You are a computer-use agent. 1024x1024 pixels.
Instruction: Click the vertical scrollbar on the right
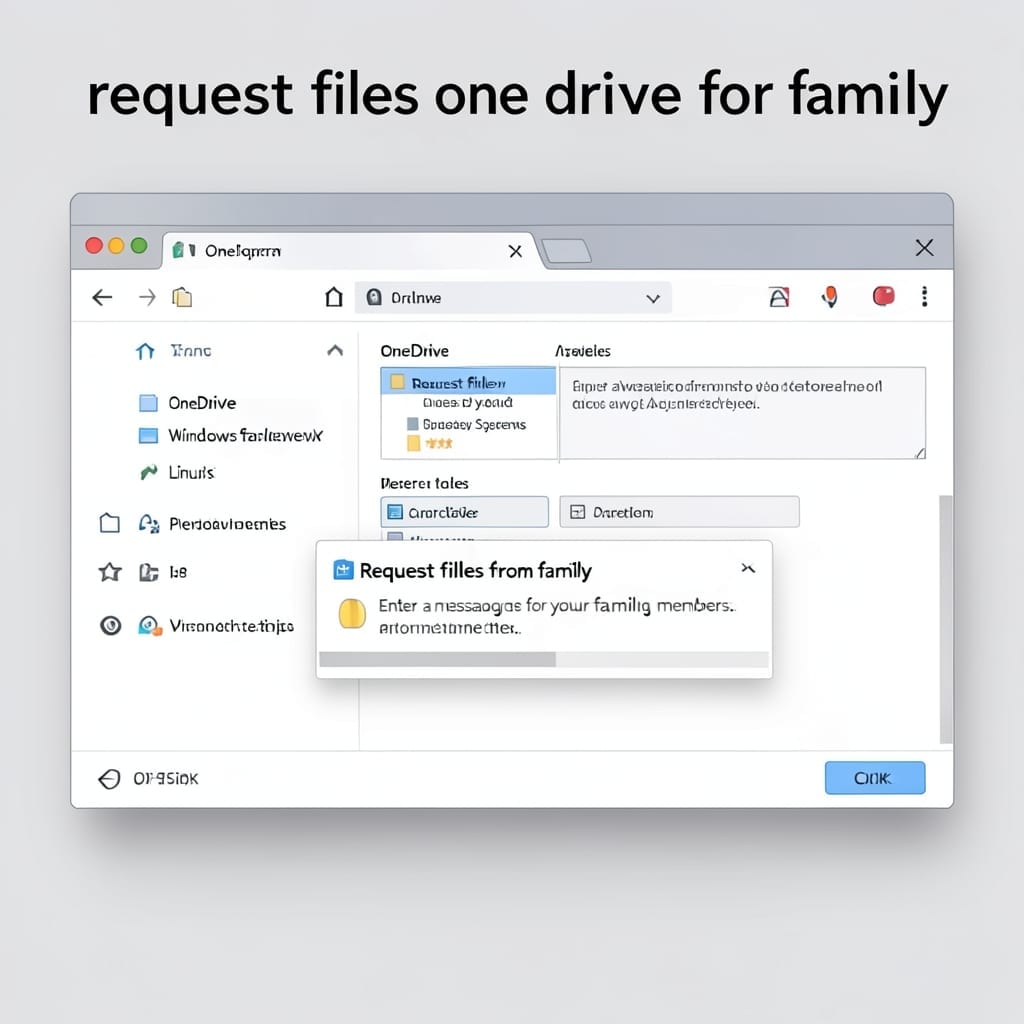946,619
